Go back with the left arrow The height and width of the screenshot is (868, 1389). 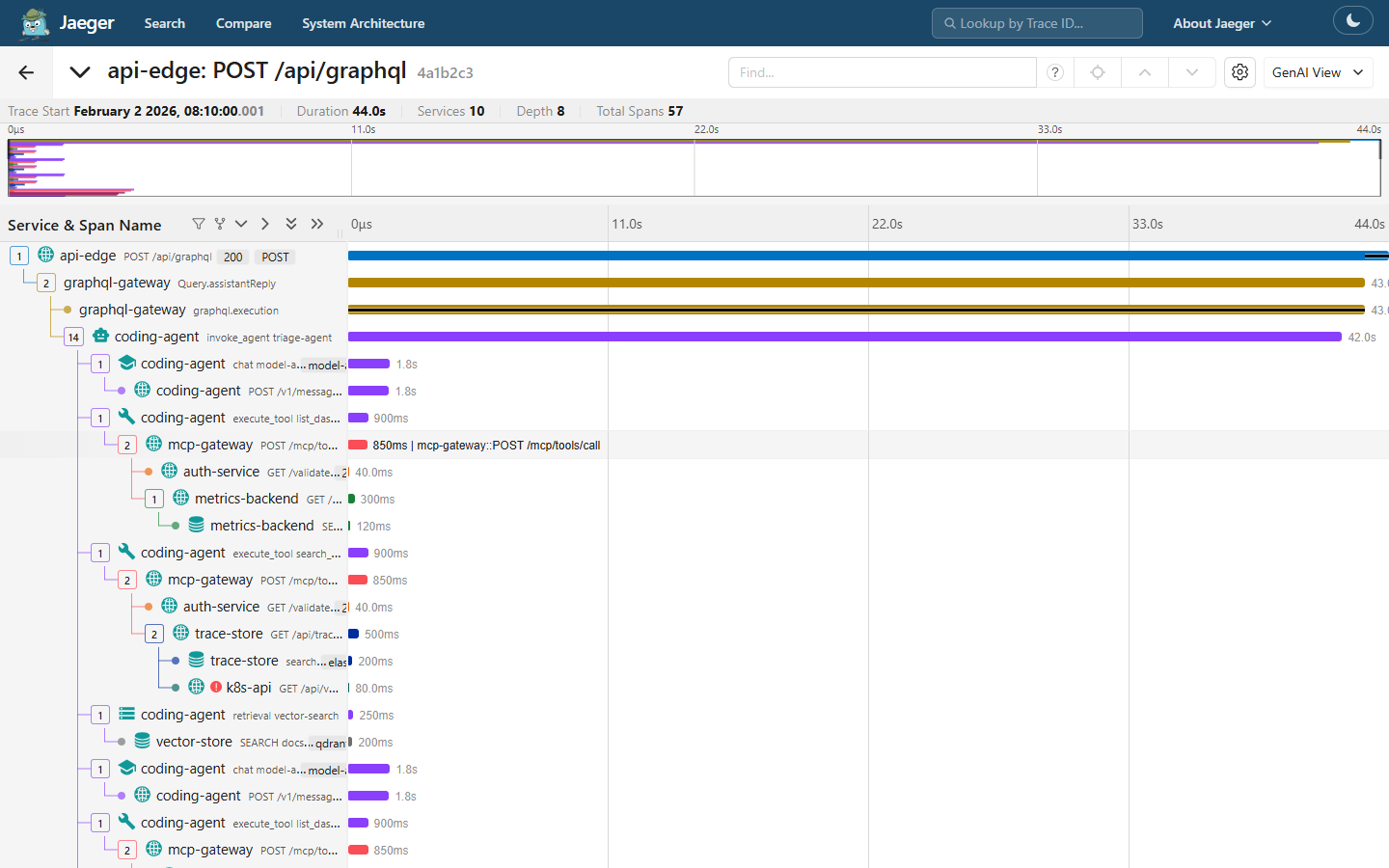coord(26,72)
